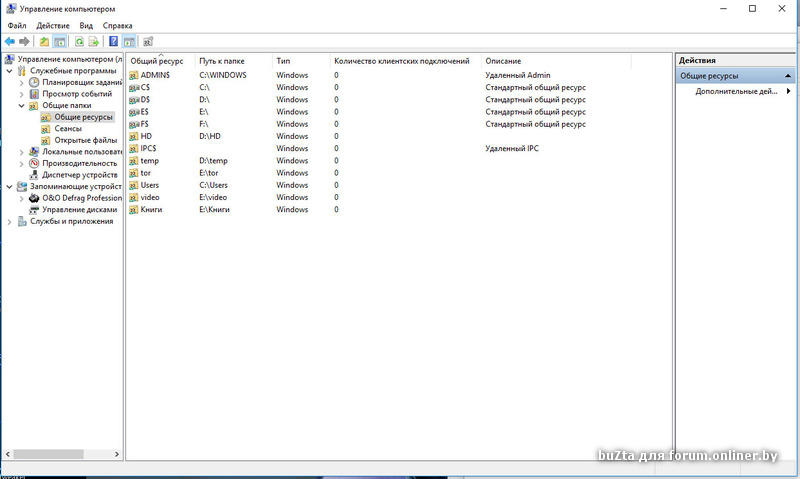Select the IPC$ share icon
Viewport: 800px width, 479px height.
point(134,148)
